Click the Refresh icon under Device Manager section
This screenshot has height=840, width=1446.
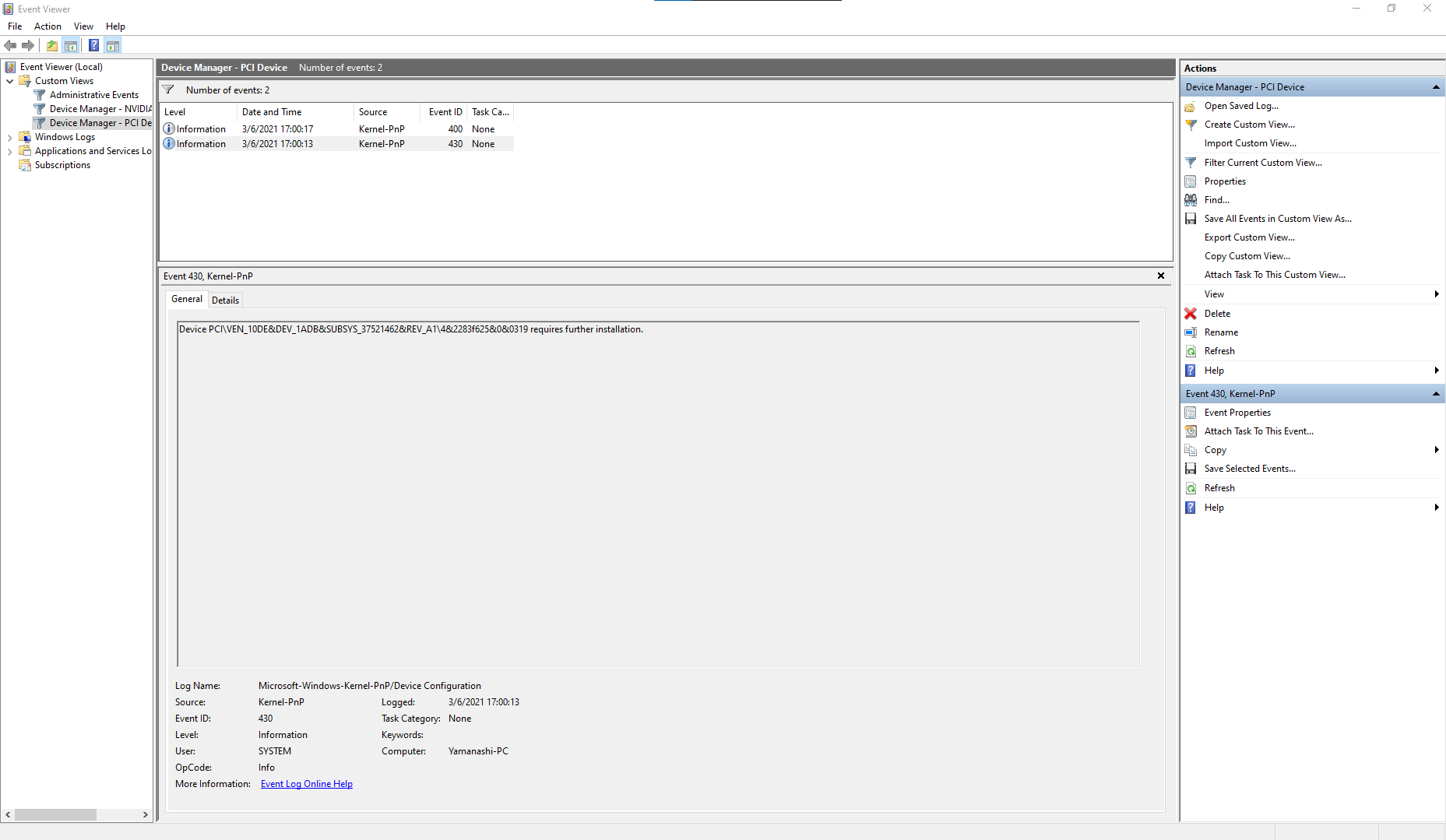click(1191, 351)
